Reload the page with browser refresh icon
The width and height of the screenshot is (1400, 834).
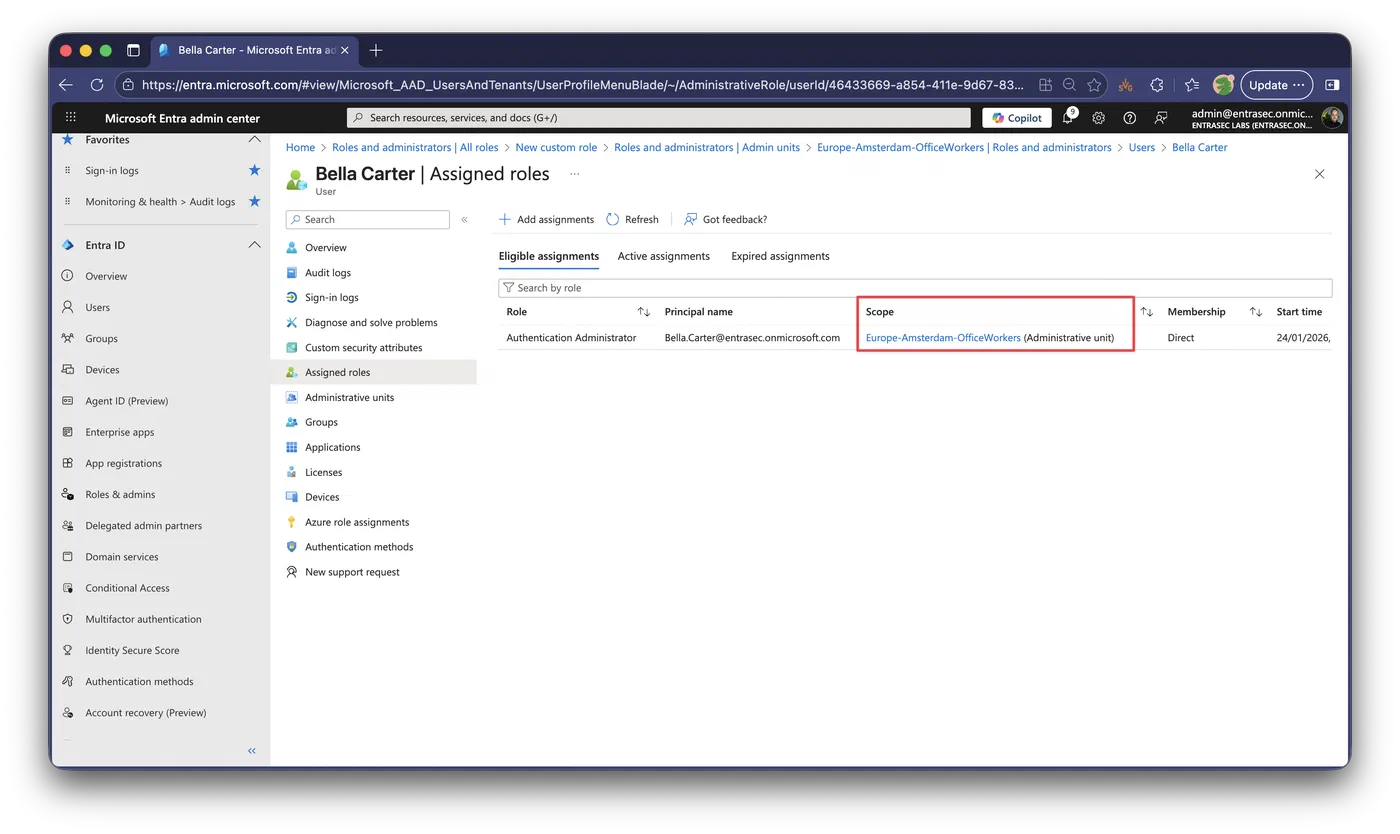pyautogui.click(x=97, y=85)
